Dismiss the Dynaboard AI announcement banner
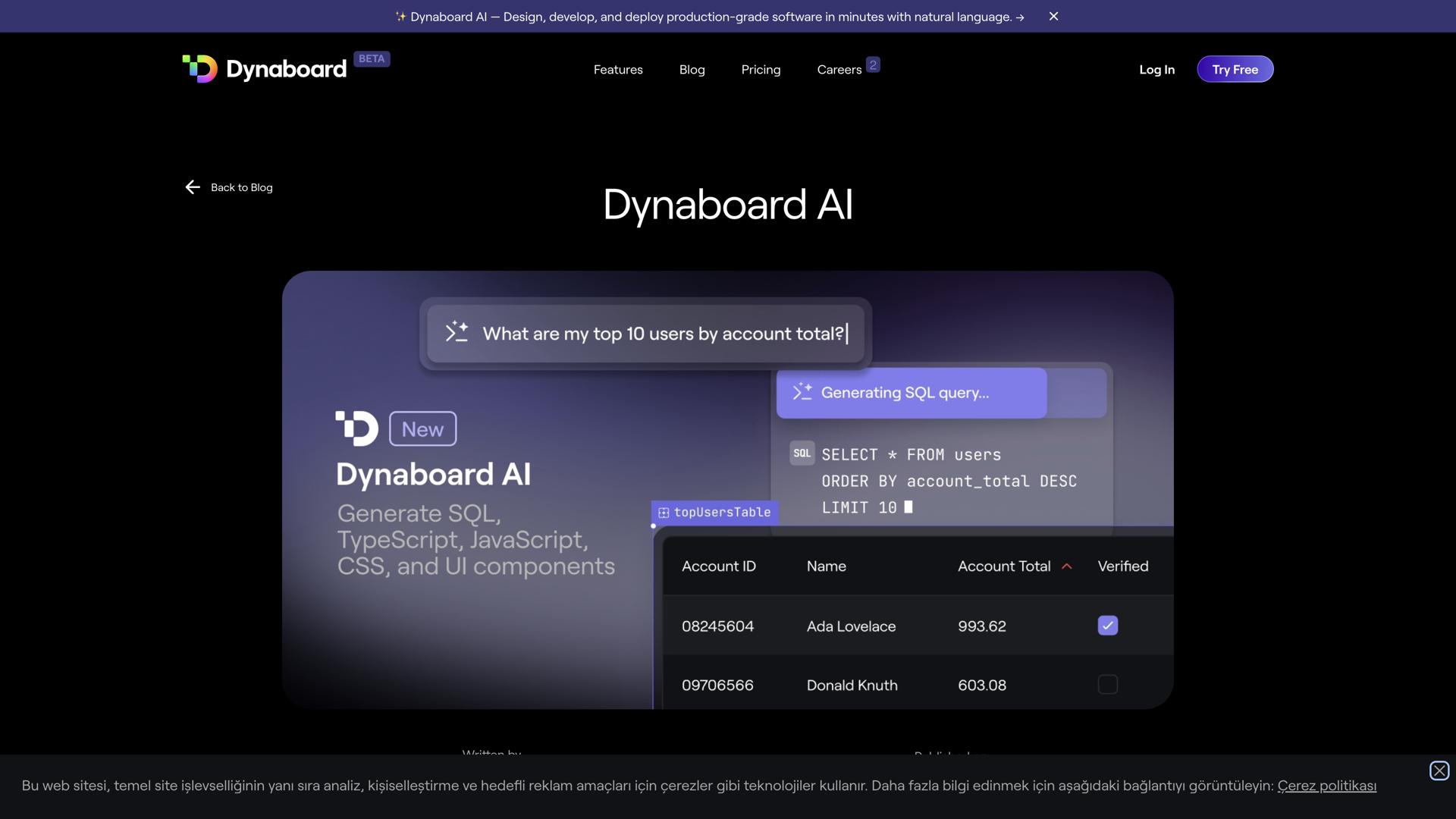This screenshot has height=819, width=1456. [x=1053, y=16]
